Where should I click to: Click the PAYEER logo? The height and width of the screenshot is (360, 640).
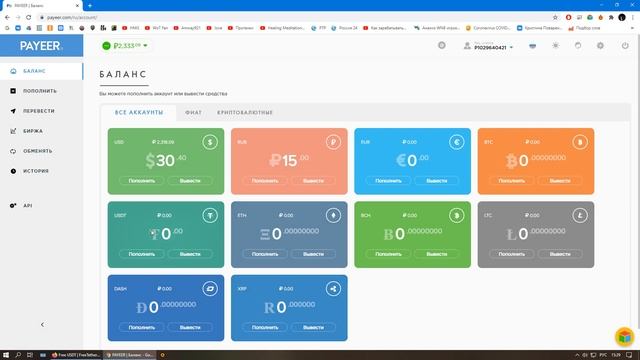[41, 46]
